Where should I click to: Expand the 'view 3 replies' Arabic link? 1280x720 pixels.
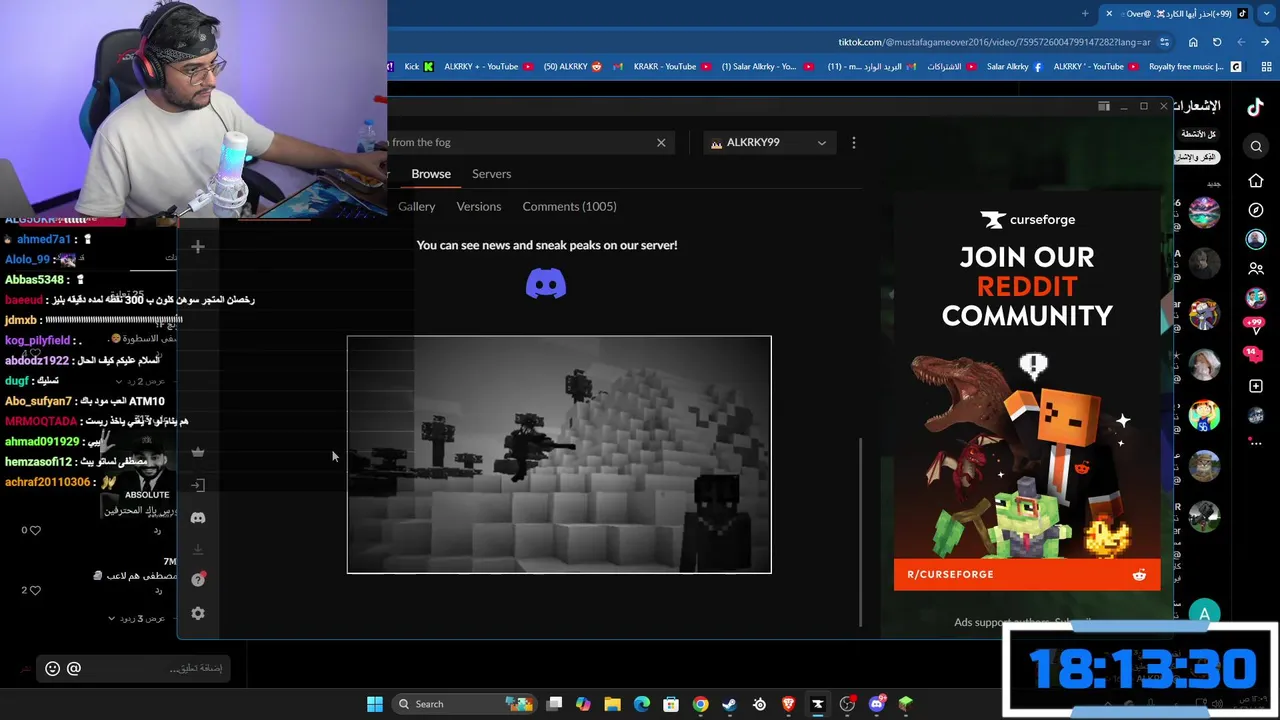click(137, 618)
